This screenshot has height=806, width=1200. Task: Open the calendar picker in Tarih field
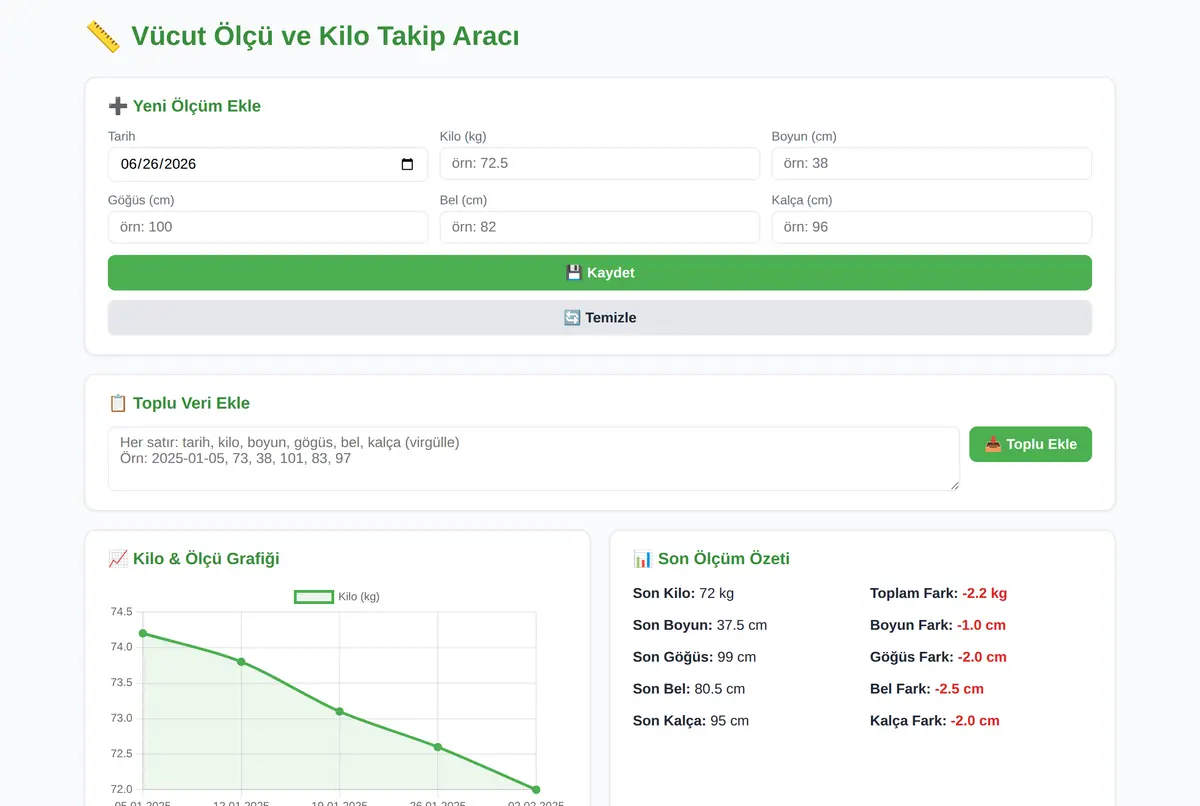407,164
